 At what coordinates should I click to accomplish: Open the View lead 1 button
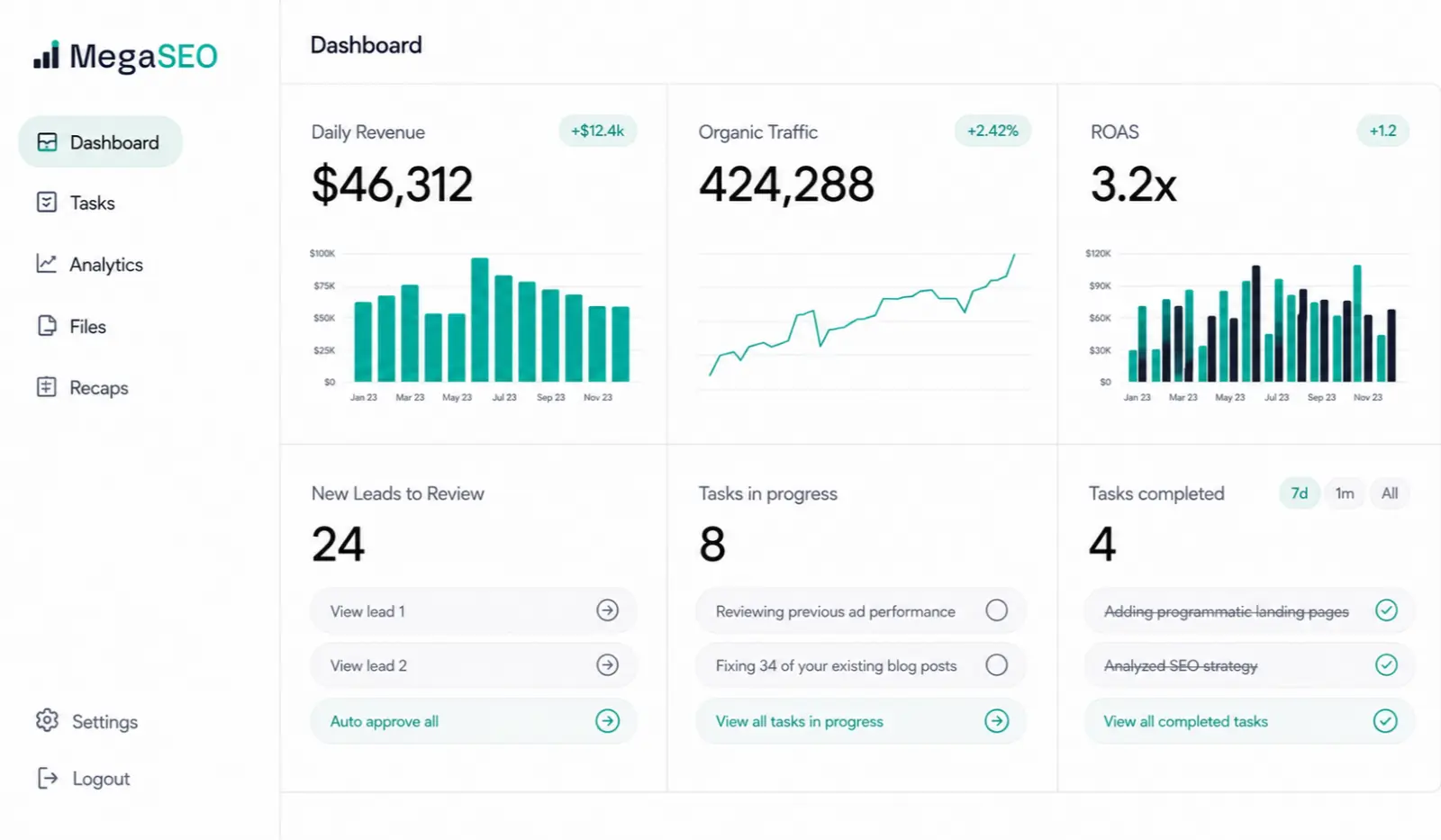tap(474, 610)
